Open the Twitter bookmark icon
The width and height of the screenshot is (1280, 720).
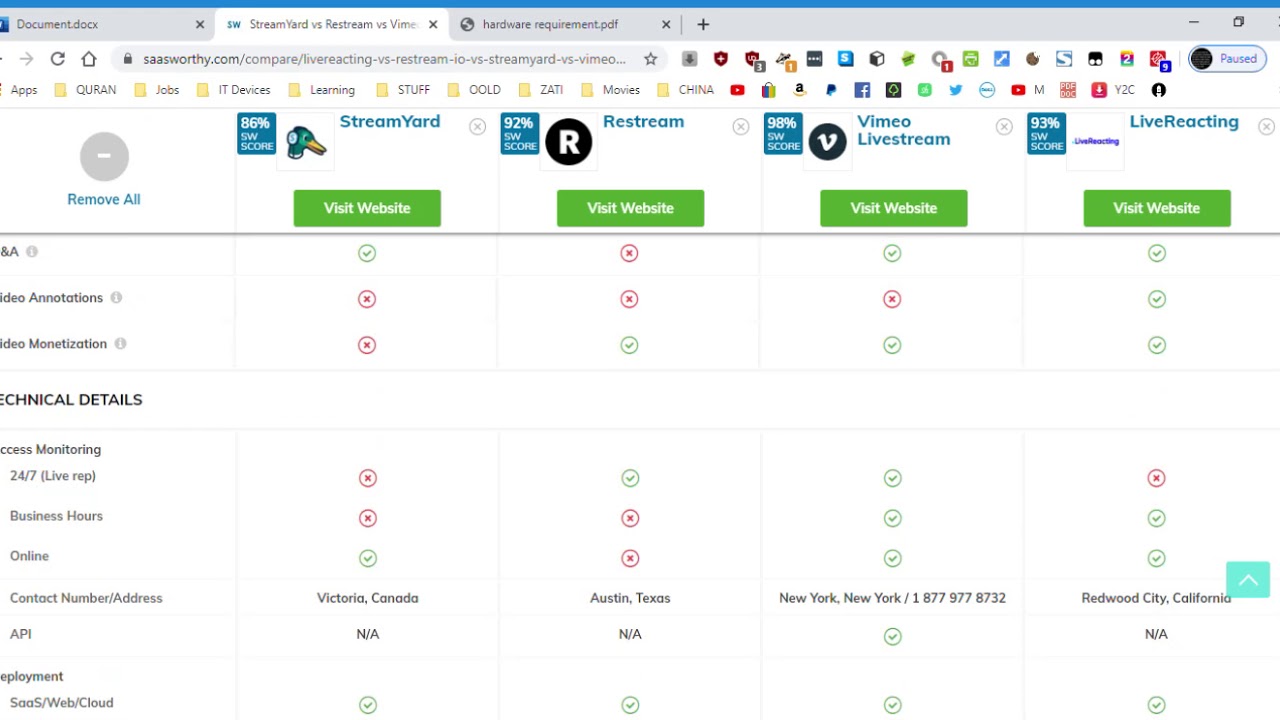[956, 90]
